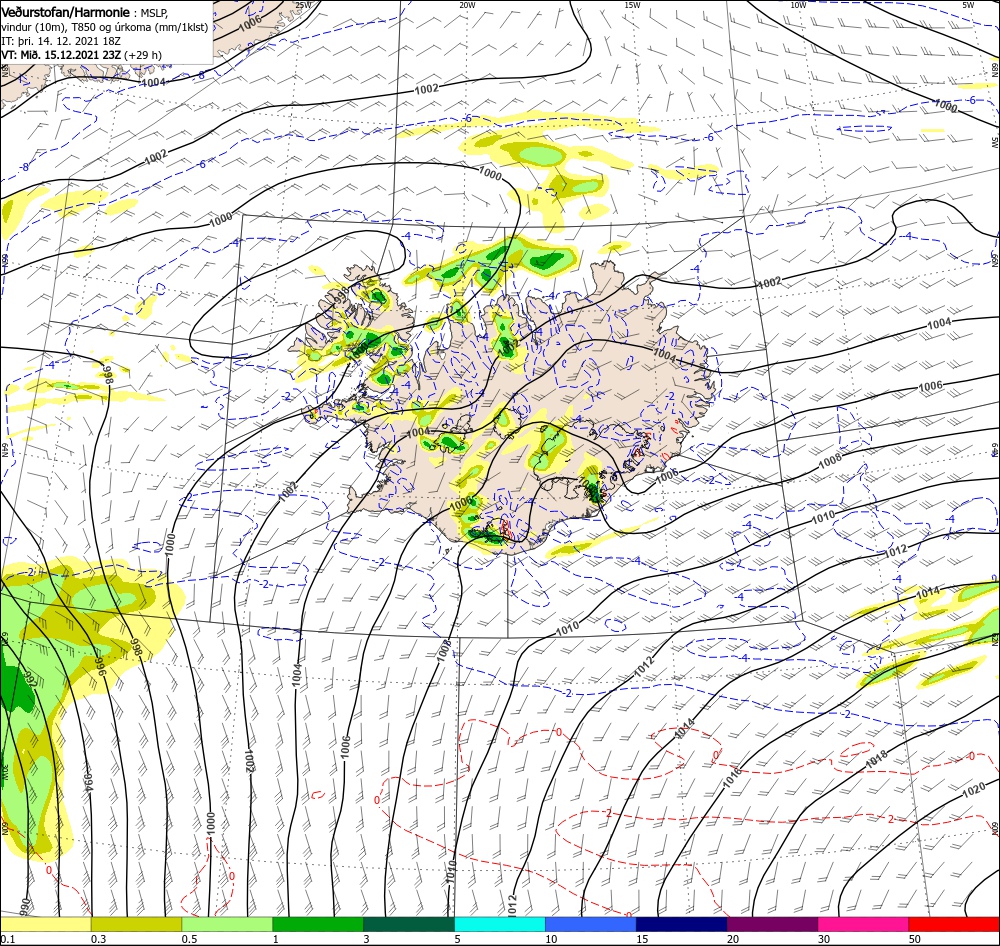Click the '0.3' legend value
Screen dimensions: 1000x946
pyautogui.click(x=98, y=939)
